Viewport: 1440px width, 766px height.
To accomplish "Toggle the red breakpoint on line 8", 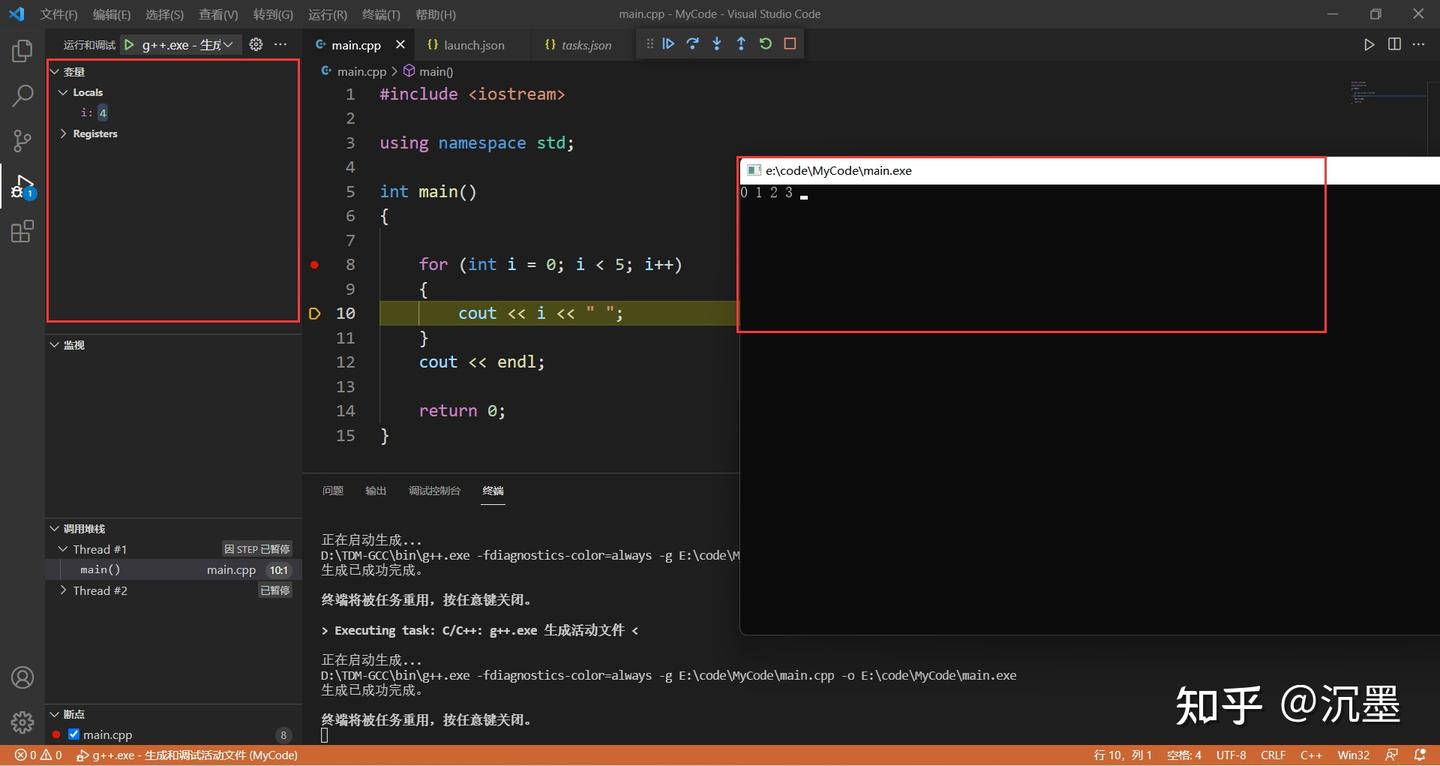I will (x=313, y=265).
